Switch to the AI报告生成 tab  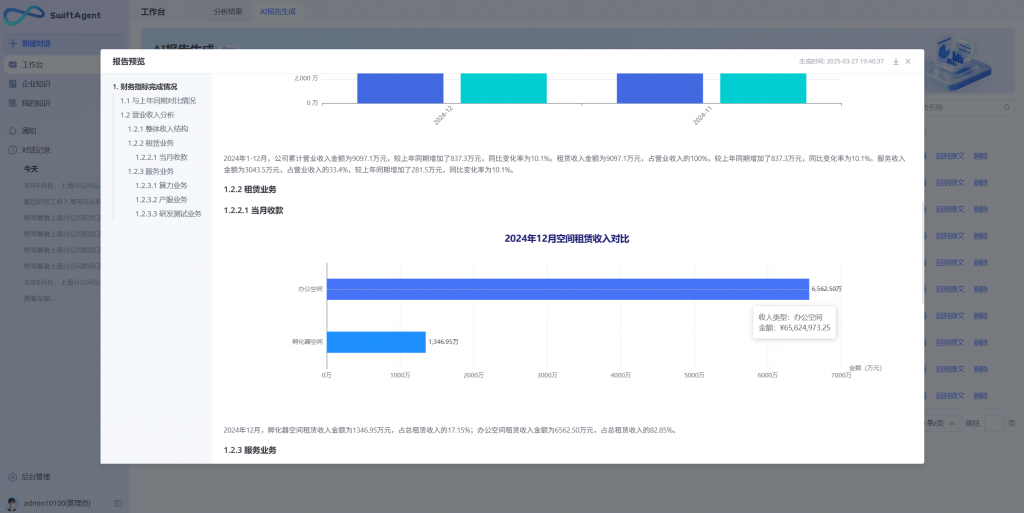[278, 11]
